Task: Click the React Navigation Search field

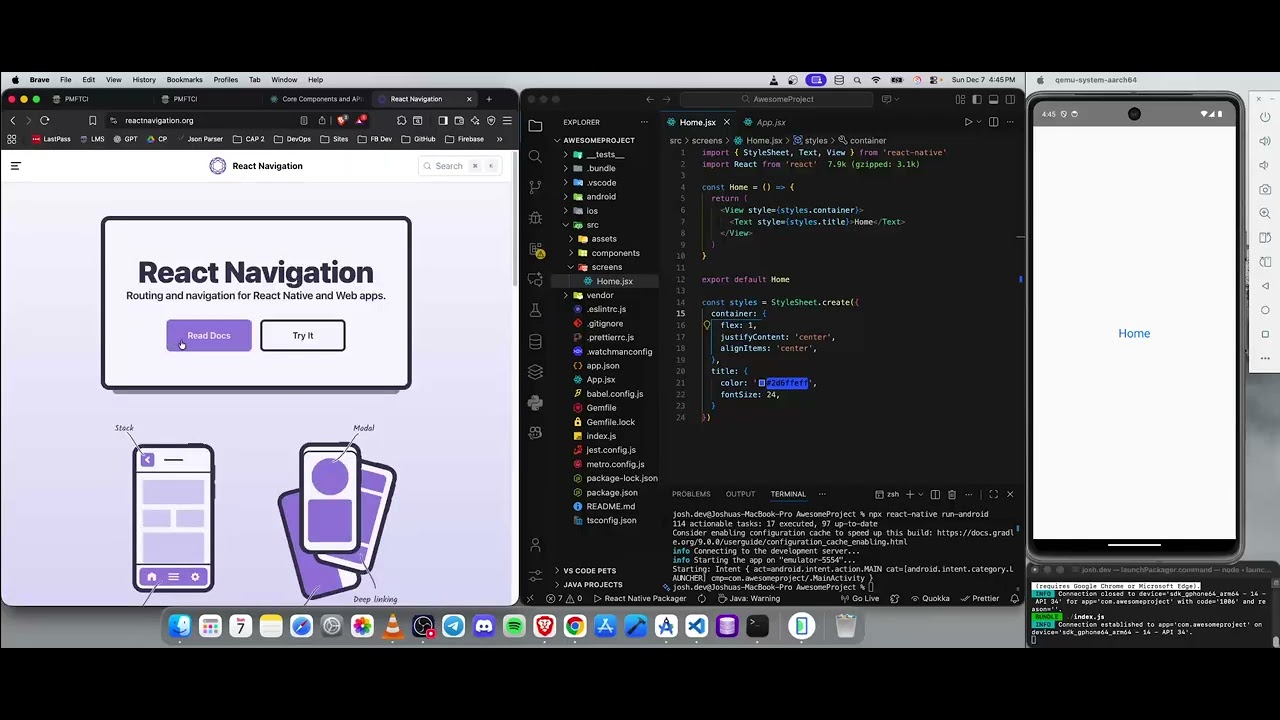Action: coord(459,166)
